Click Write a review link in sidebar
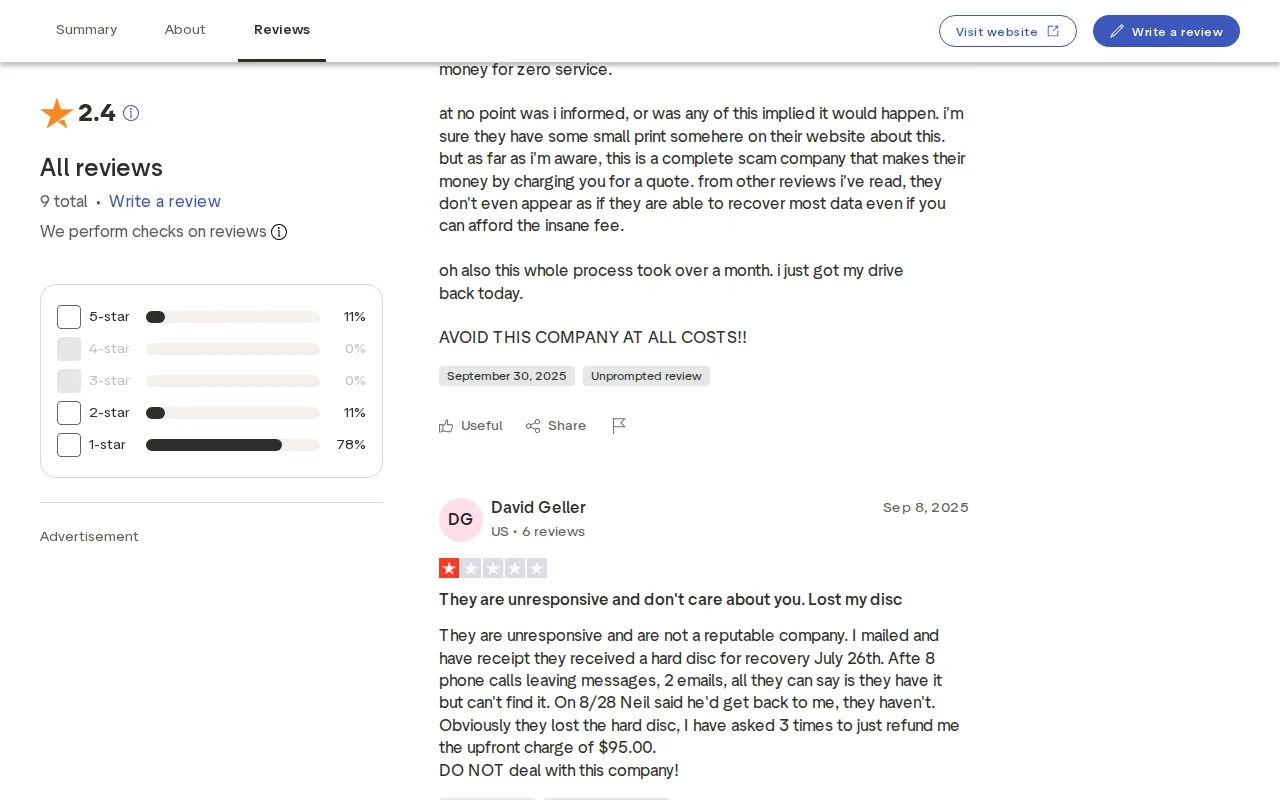 click(165, 201)
